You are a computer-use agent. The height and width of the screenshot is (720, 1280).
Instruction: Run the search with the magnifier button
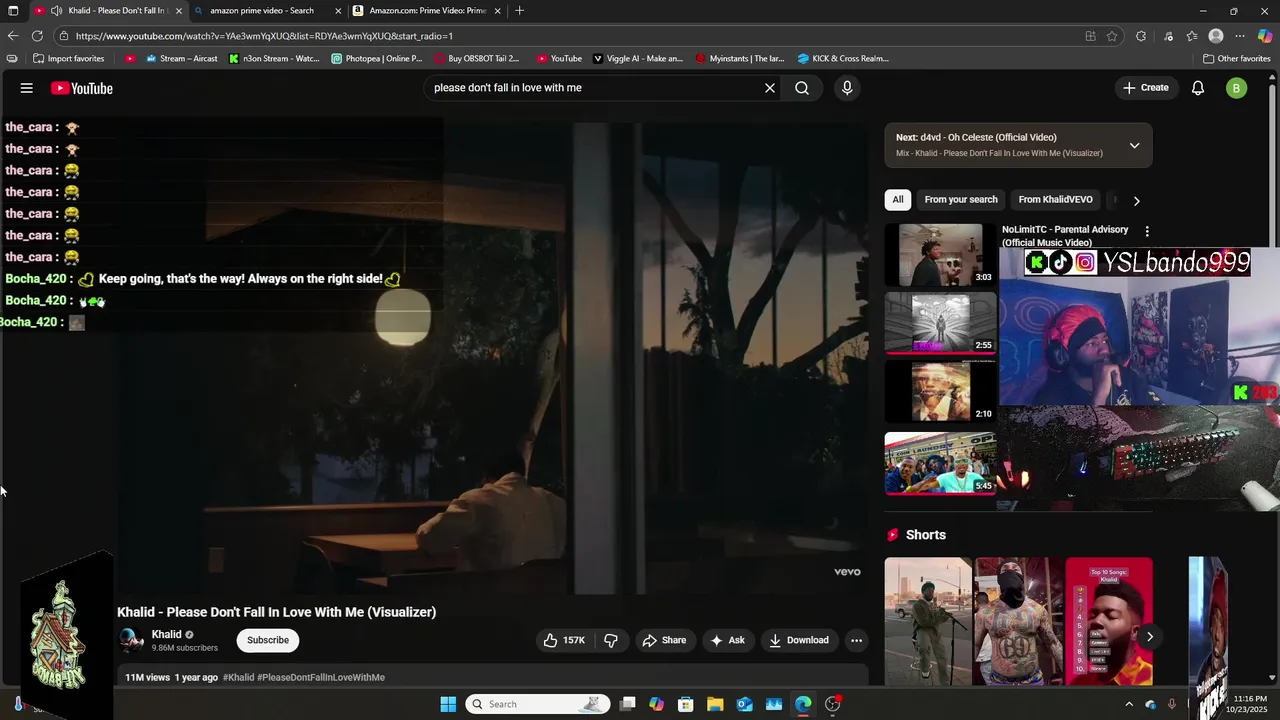pyautogui.click(x=802, y=88)
